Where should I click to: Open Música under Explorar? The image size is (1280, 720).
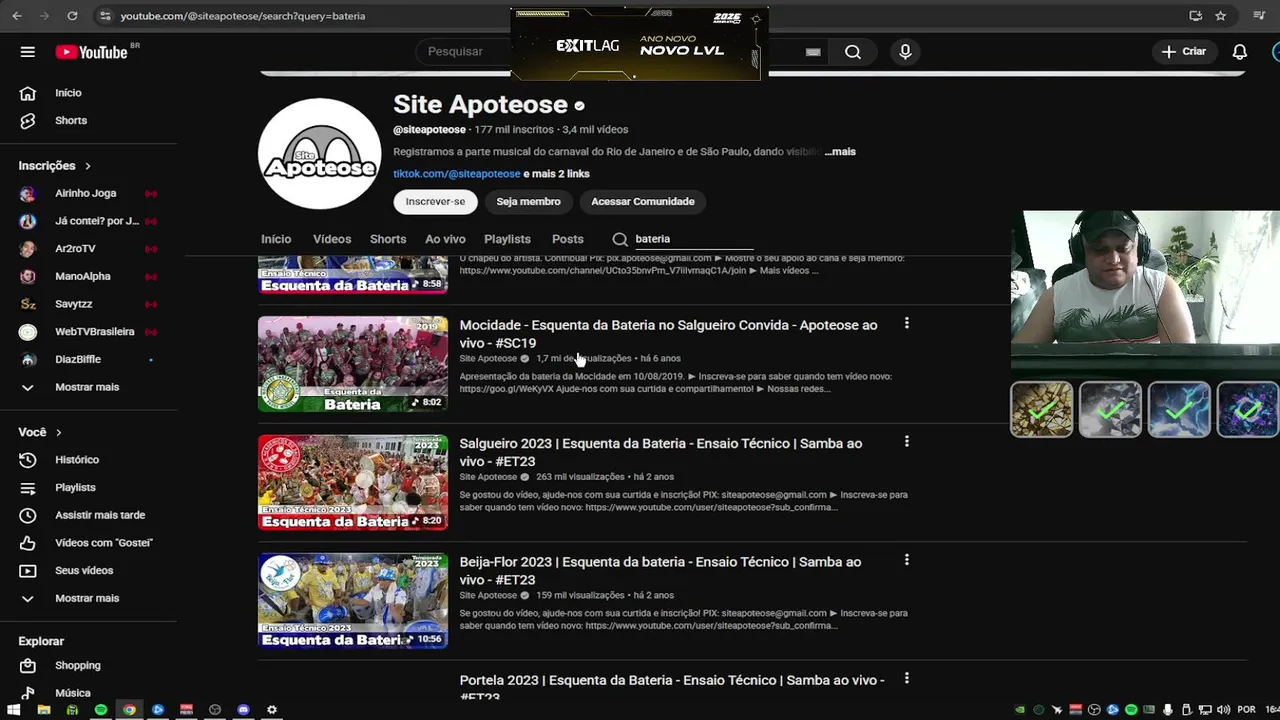click(73, 693)
